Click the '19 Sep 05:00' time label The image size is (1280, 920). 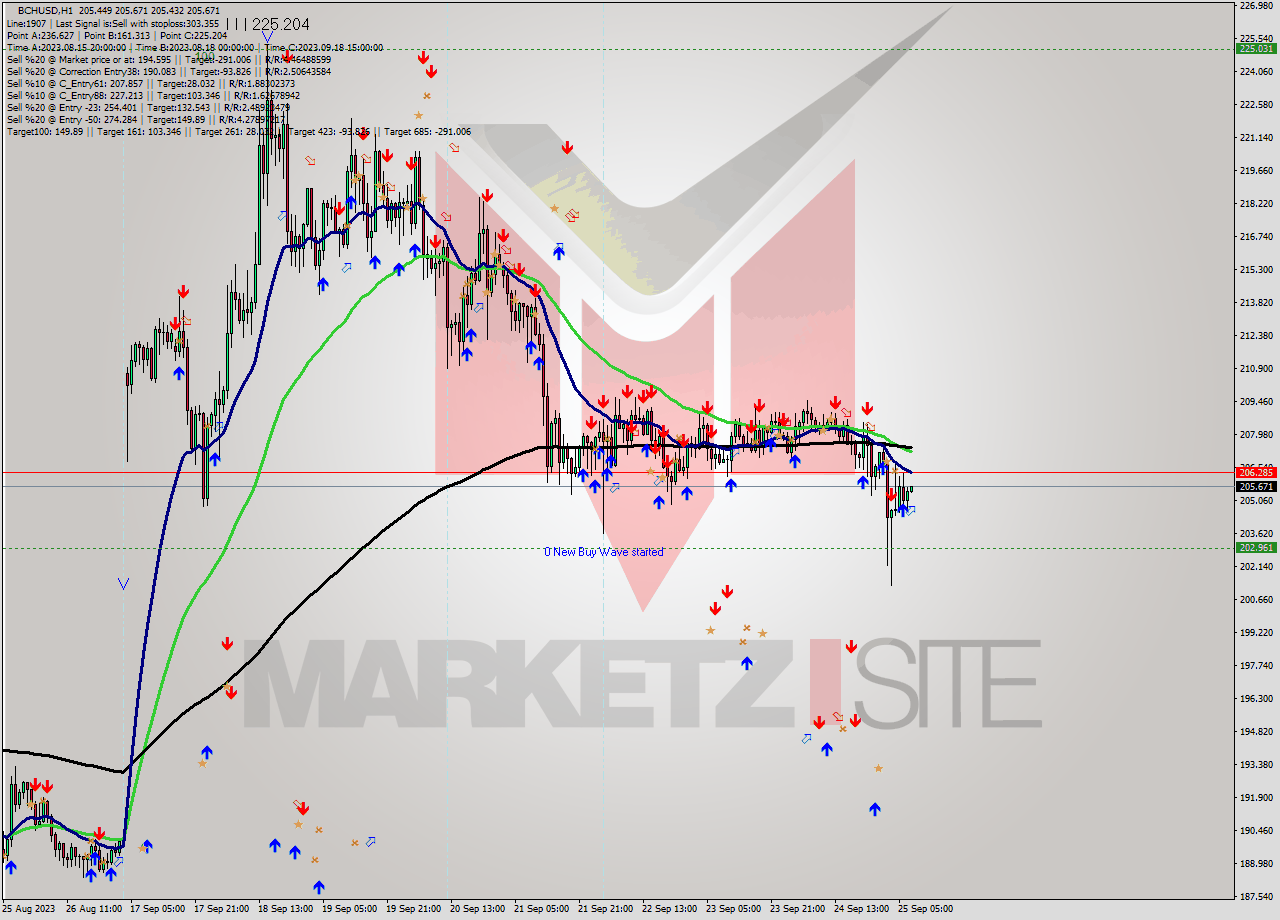[349, 910]
